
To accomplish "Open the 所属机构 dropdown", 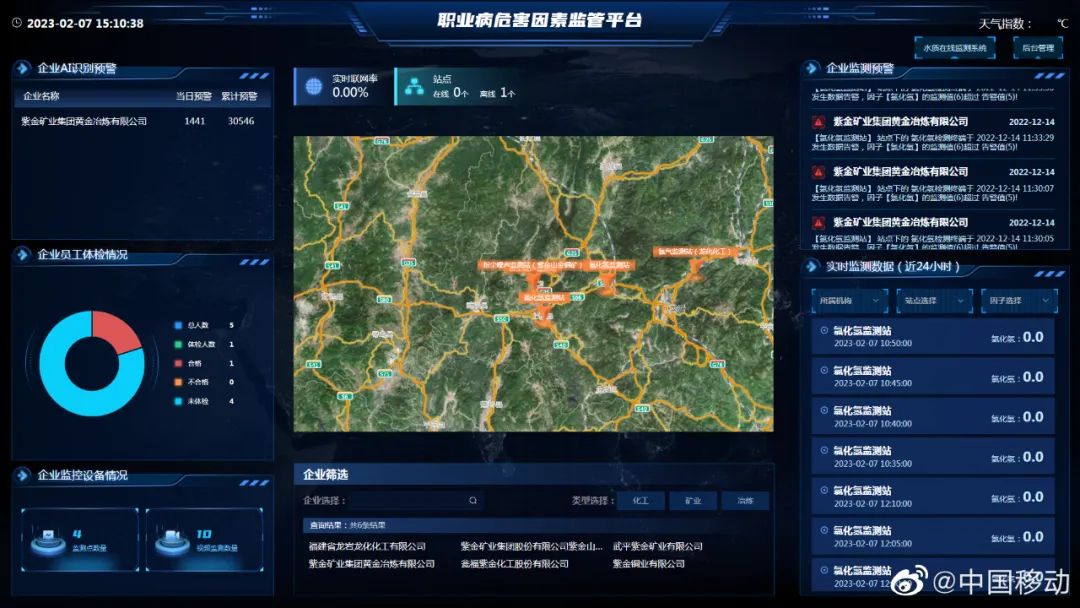I will coord(849,300).
